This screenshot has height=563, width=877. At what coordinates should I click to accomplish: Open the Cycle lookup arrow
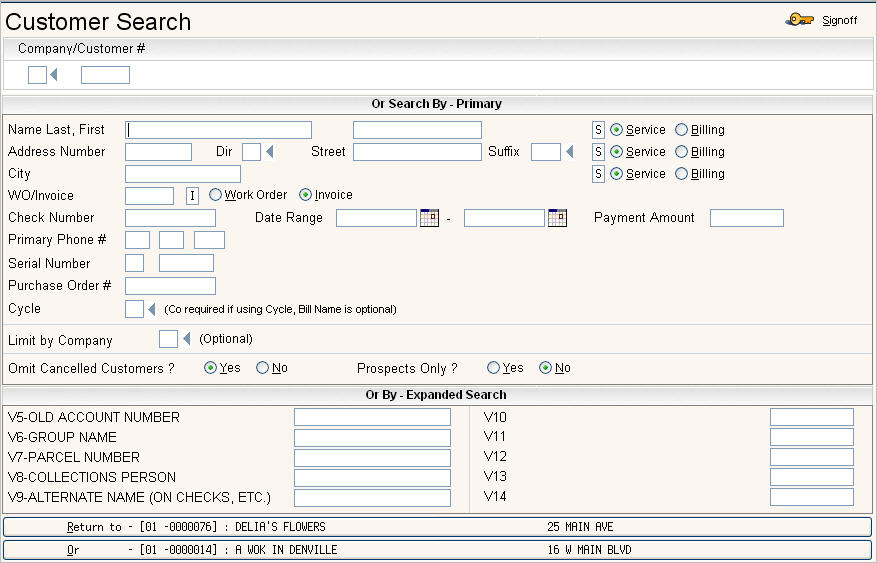click(x=152, y=309)
